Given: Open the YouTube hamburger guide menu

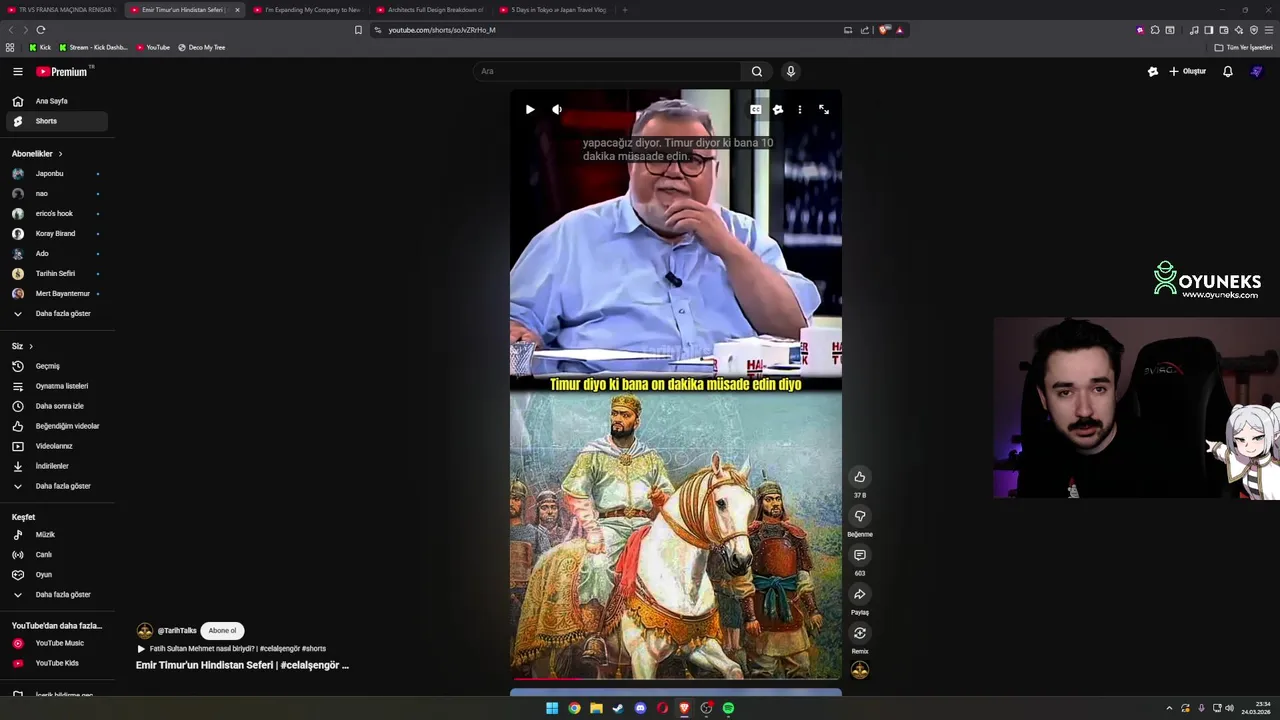Looking at the screenshot, I should point(17,71).
